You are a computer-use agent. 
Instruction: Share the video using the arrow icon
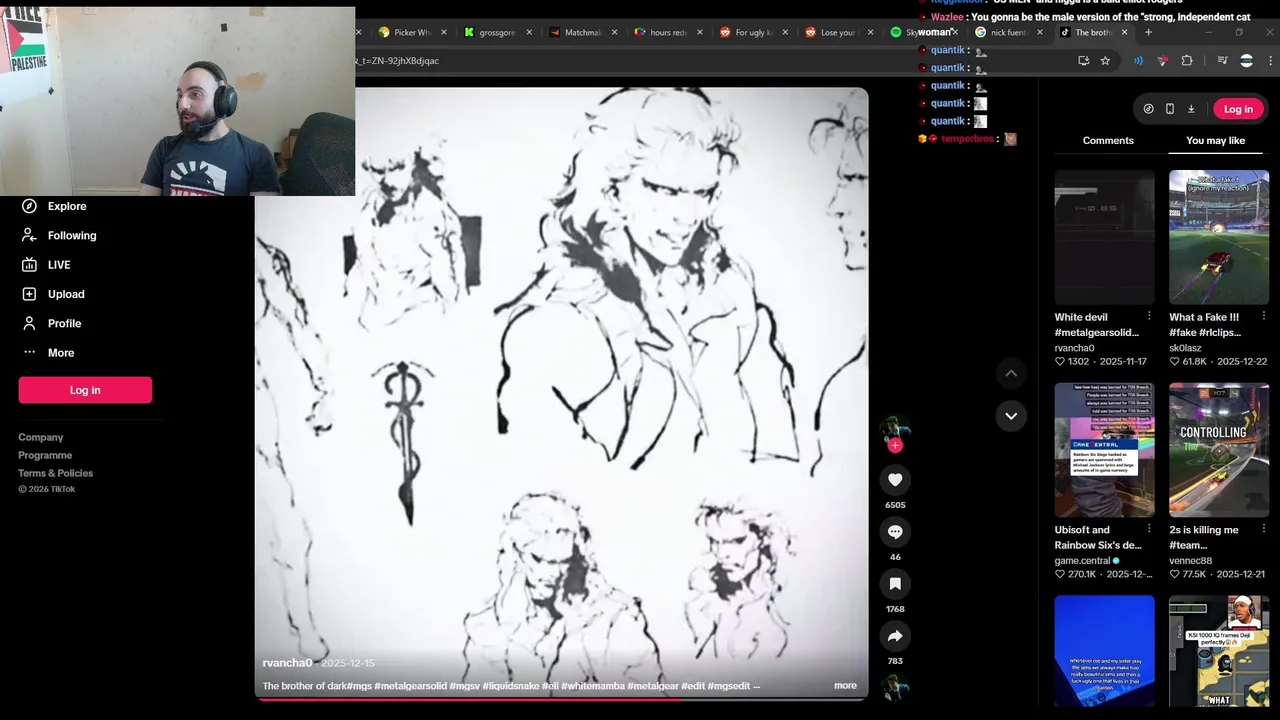point(895,636)
